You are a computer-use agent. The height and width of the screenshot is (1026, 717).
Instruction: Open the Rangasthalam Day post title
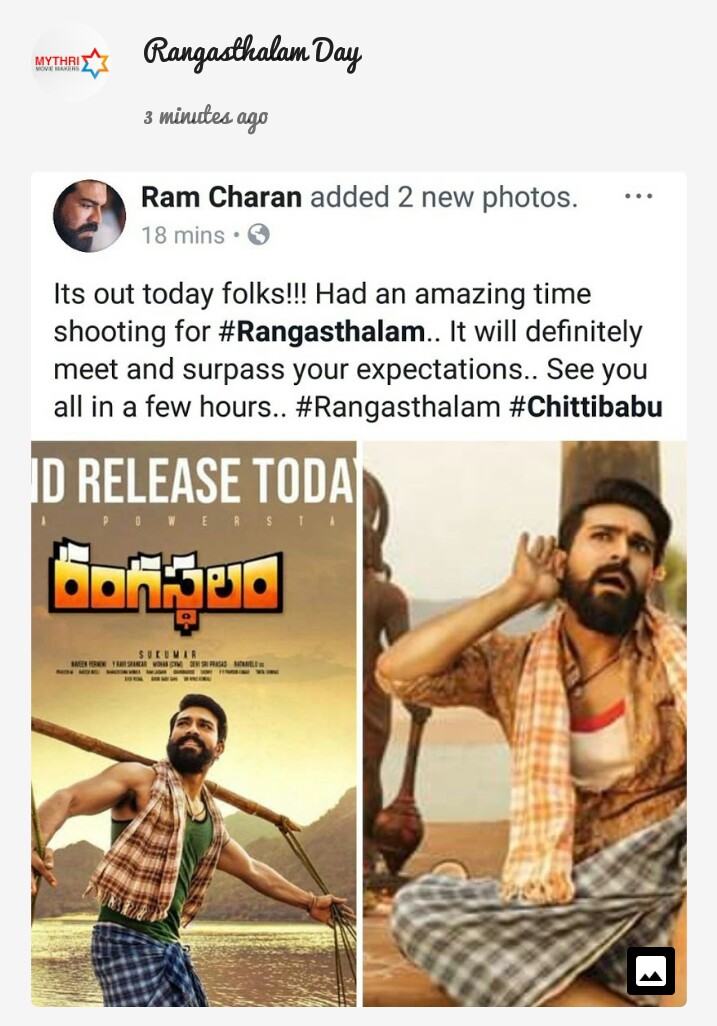(252, 54)
